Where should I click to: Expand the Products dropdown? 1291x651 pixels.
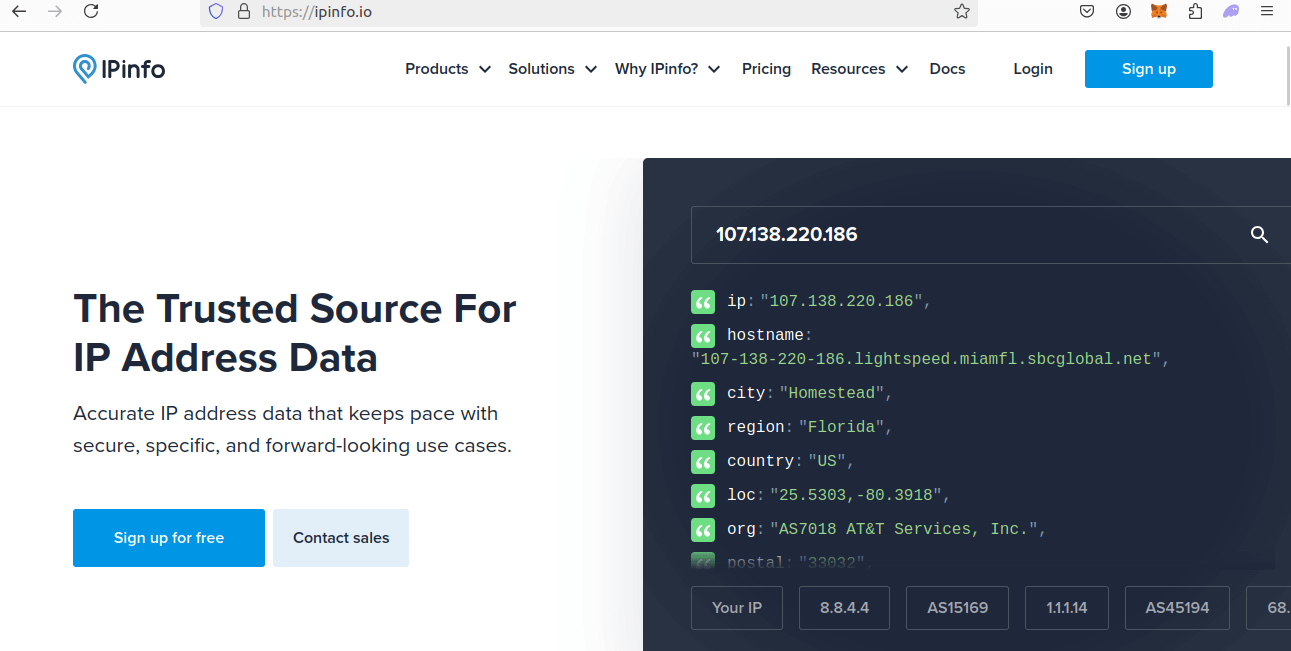[x=447, y=69]
